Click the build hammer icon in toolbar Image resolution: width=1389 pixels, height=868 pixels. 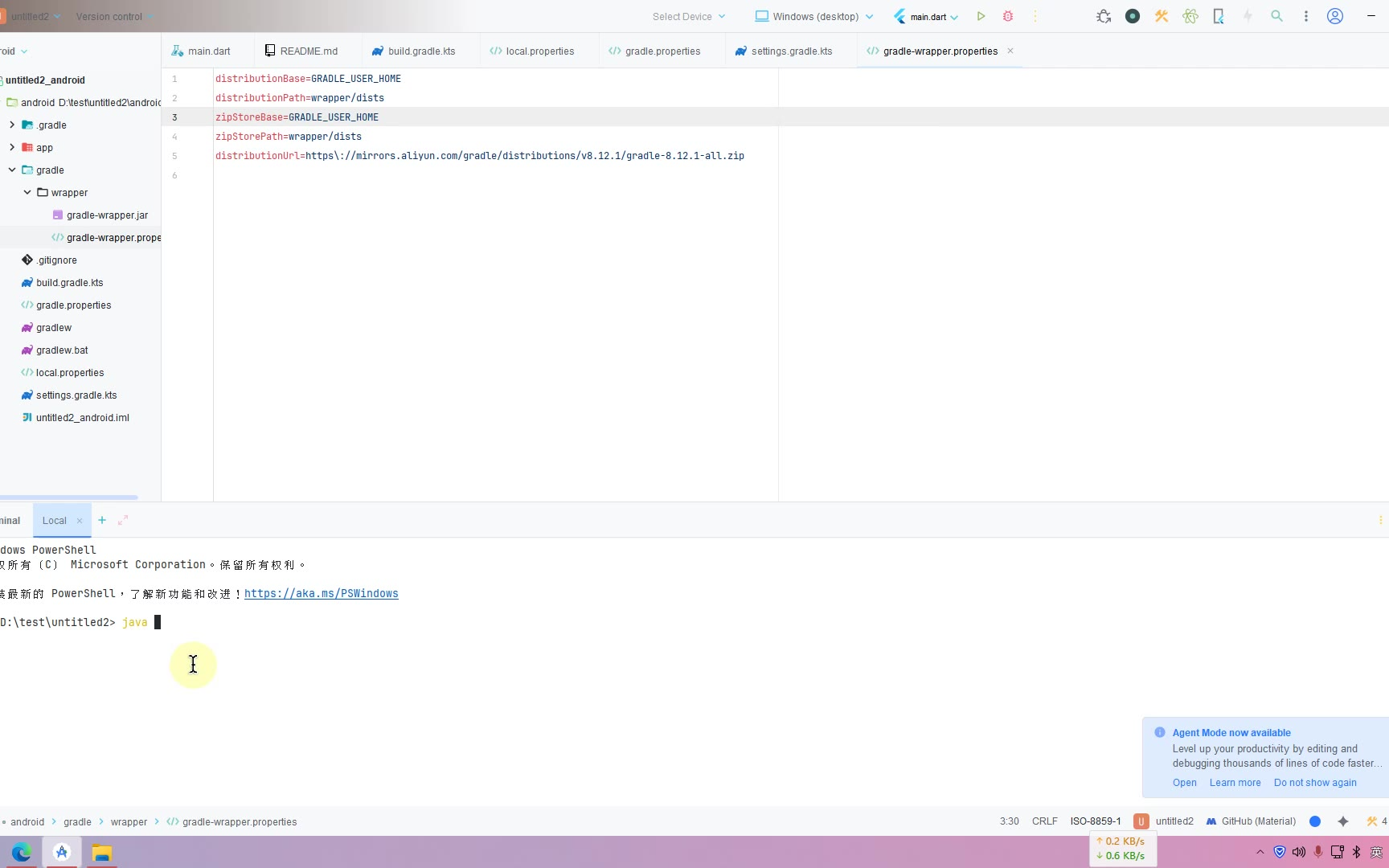coord(1162,16)
